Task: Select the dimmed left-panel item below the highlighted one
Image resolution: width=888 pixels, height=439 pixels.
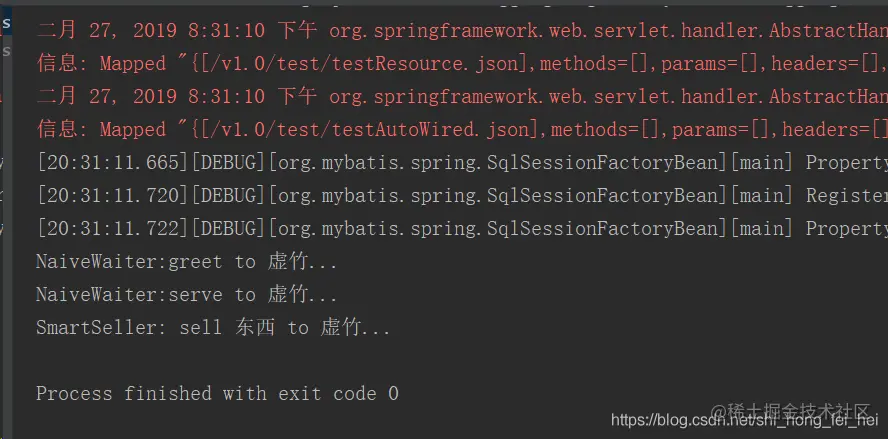Action: click(6, 51)
